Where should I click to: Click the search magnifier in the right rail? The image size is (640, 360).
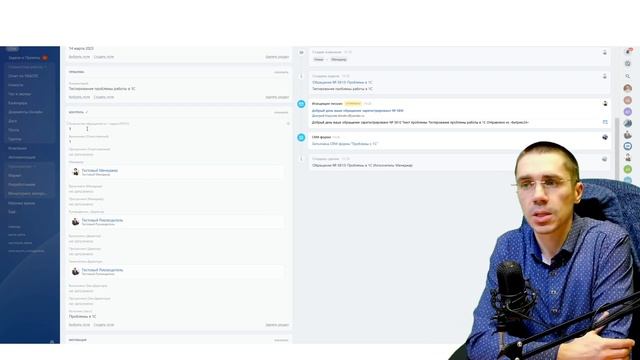(628, 76)
